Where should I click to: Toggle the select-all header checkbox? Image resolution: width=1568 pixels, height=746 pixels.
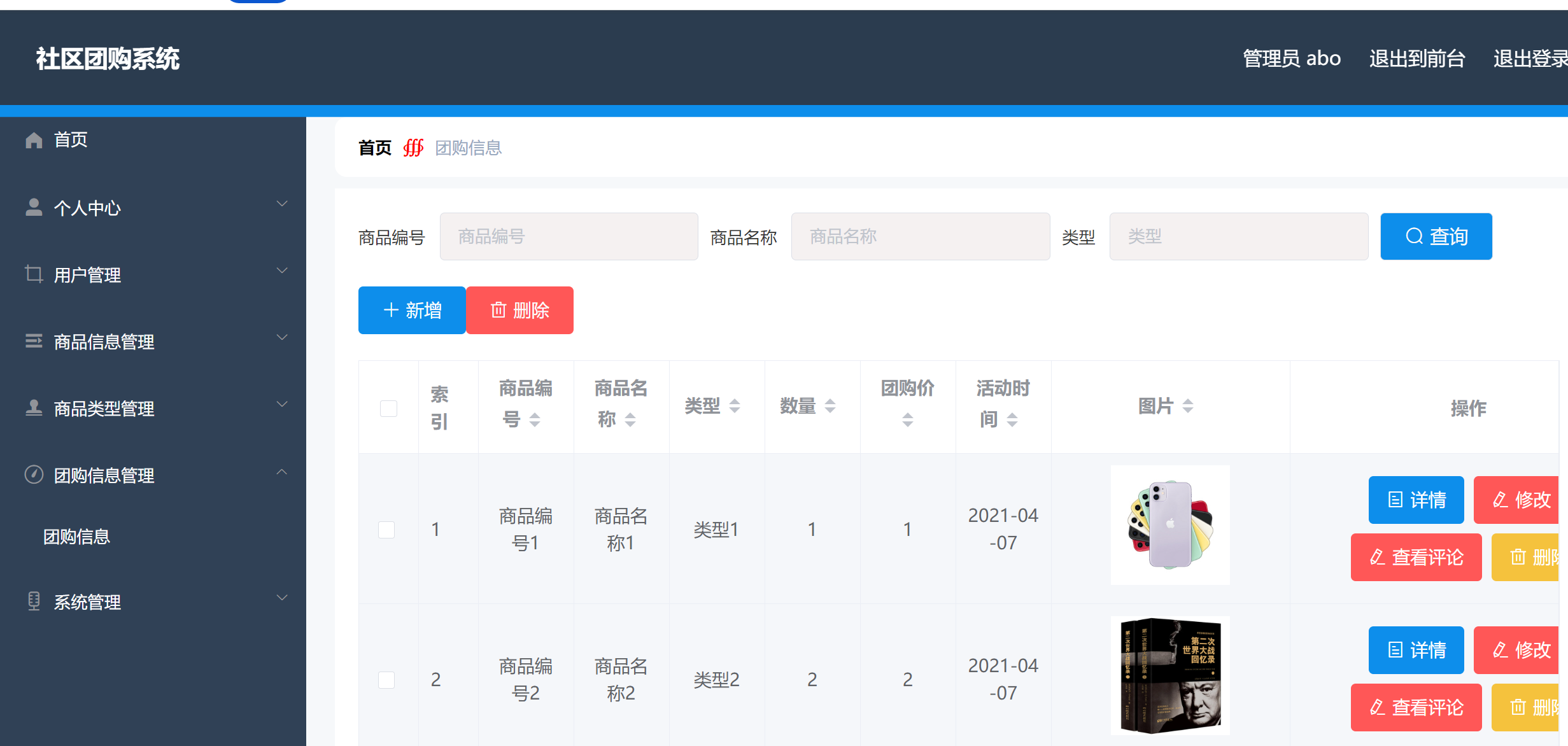[x=388, y=408]
